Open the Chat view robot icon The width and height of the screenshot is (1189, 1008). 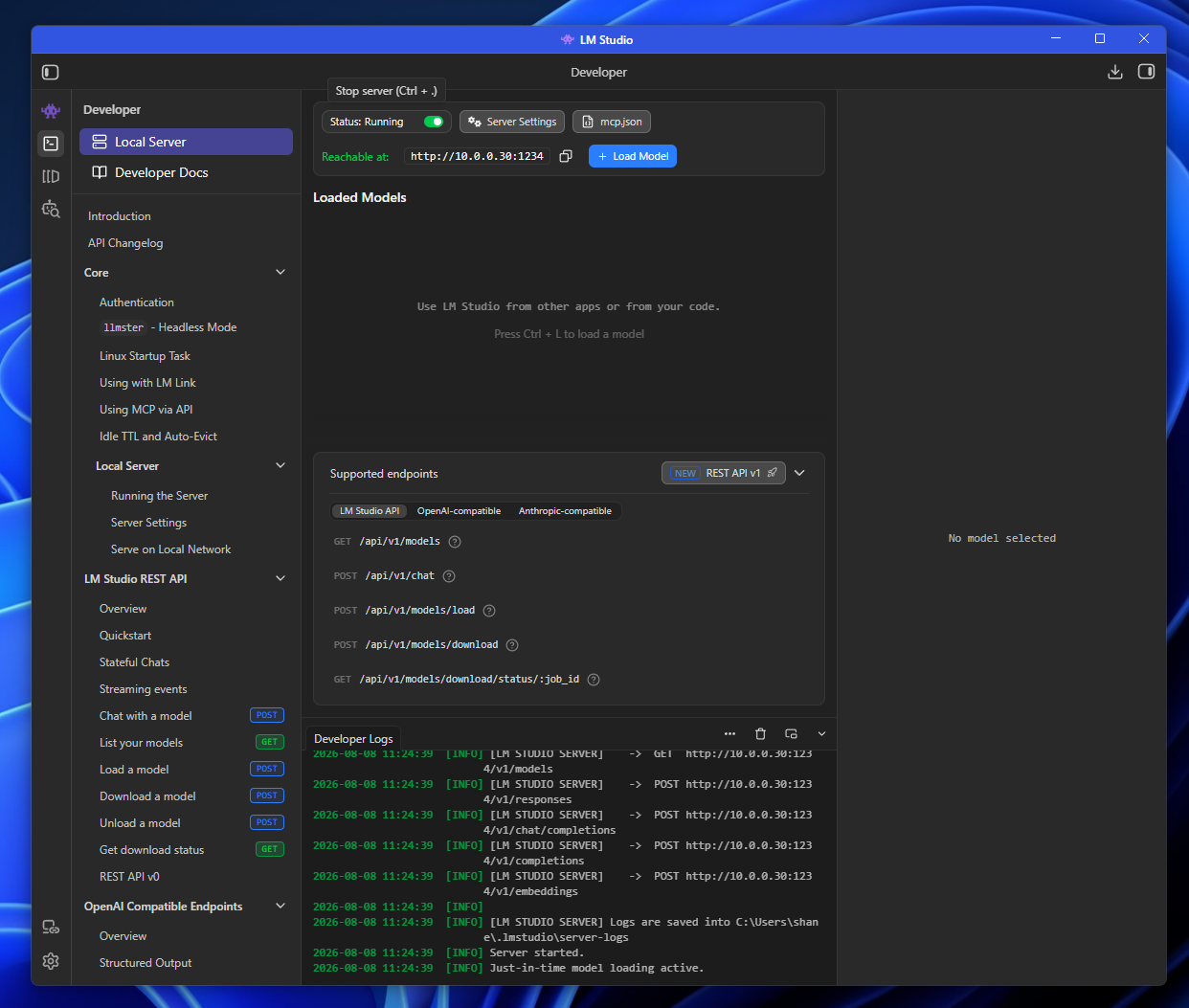coord(51,111)
